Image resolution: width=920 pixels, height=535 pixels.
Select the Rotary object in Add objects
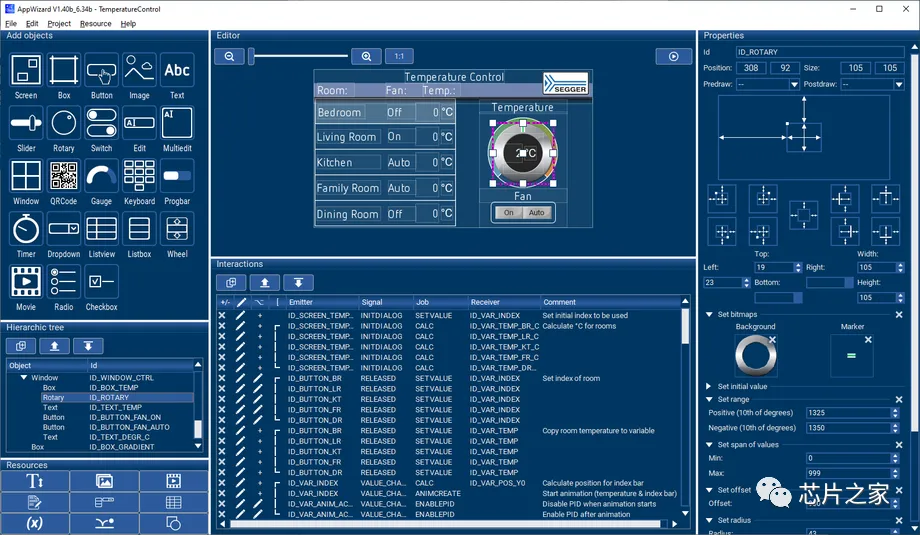click(64, 122)
